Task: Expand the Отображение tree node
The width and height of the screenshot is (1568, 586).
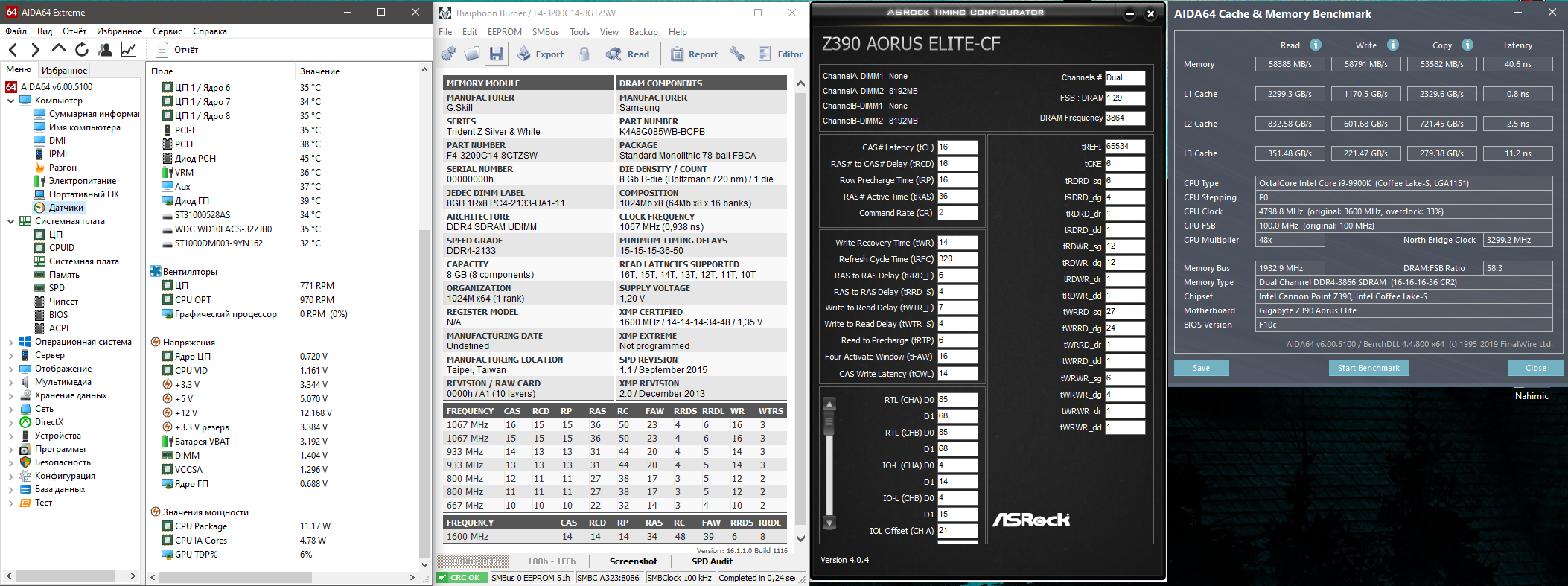Action: click(x=10, y=369)
